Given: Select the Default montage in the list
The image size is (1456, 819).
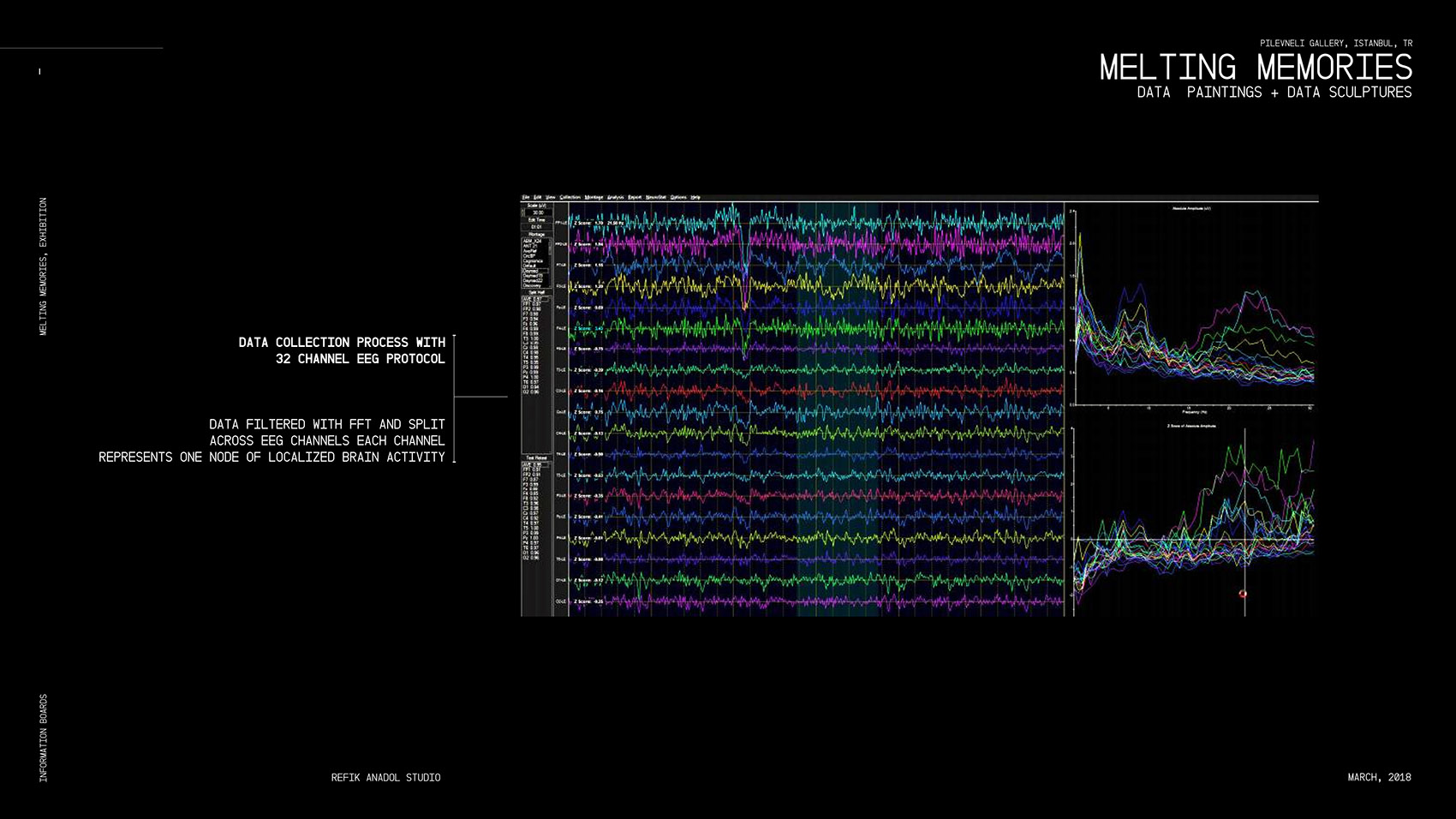Looking at the screenshot, I should (x=530, y=266).
